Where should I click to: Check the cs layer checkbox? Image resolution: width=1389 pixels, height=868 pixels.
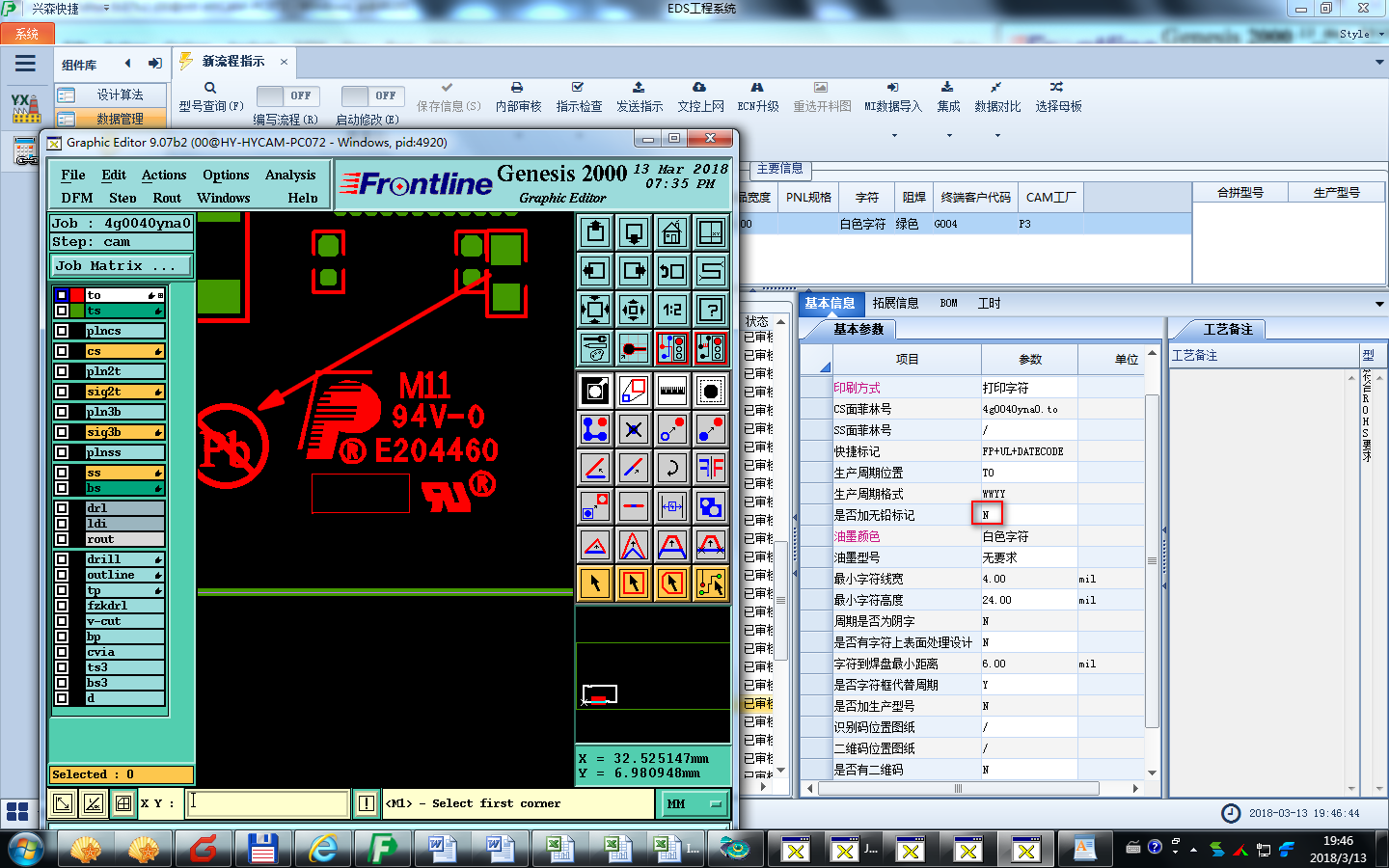(x=62, y=351)
